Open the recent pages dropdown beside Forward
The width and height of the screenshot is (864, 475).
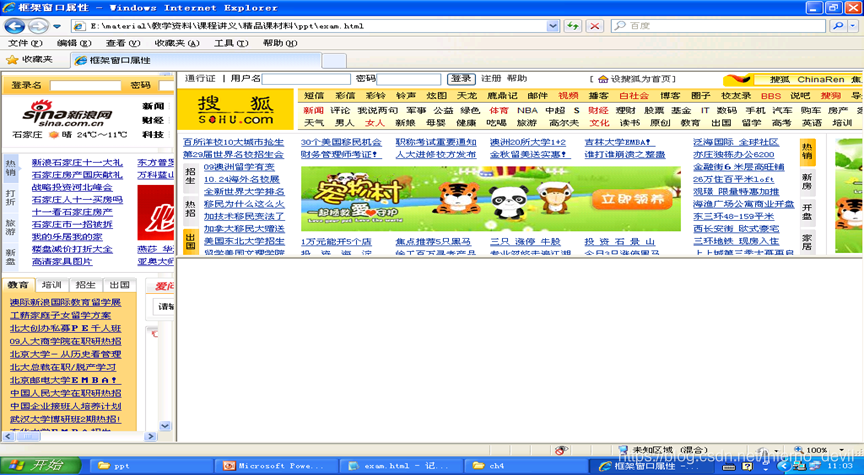click(x=57, y=26)
